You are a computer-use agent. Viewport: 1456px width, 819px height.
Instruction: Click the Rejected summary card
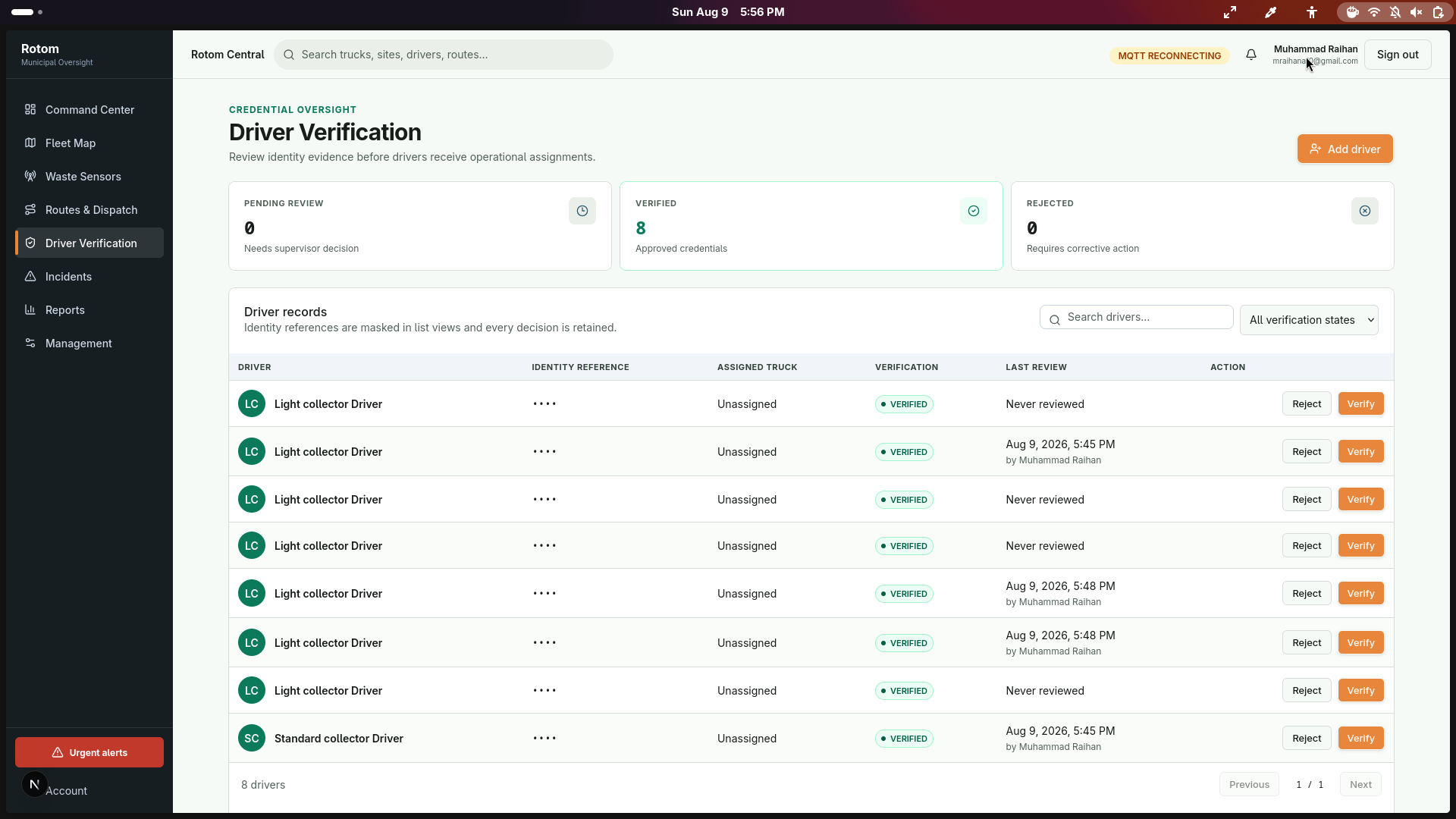click(1203, 226)
